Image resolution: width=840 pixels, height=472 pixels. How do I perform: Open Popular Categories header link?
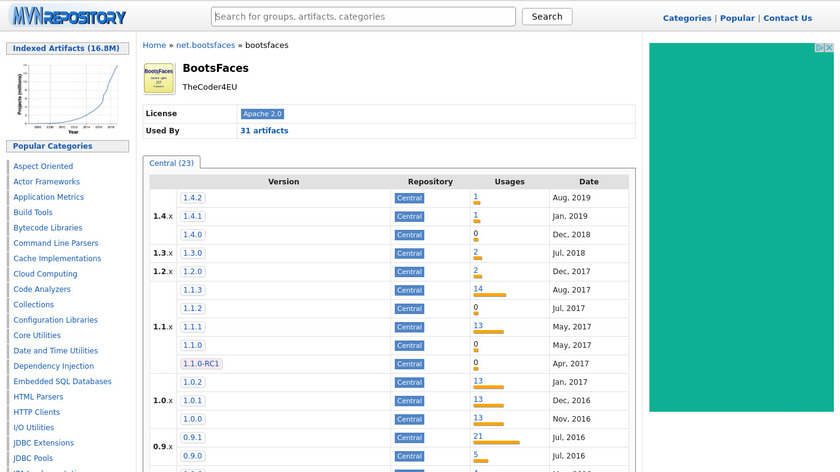coord(52,146)
